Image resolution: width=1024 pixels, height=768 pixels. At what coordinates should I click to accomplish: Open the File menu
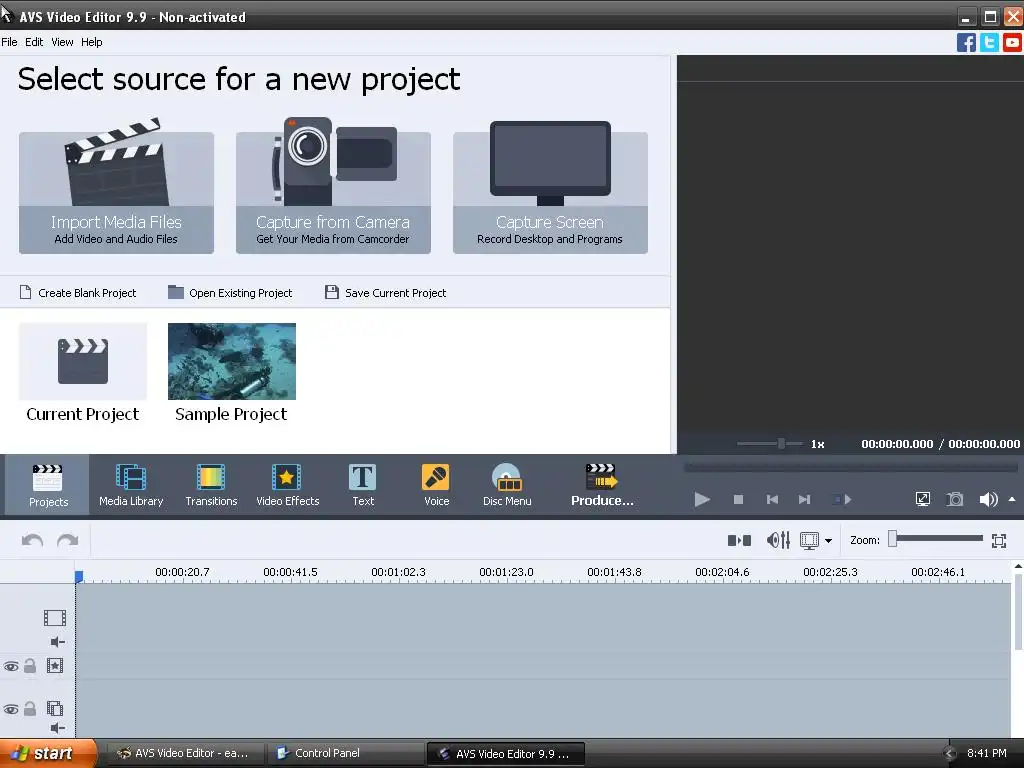(9, 42)
